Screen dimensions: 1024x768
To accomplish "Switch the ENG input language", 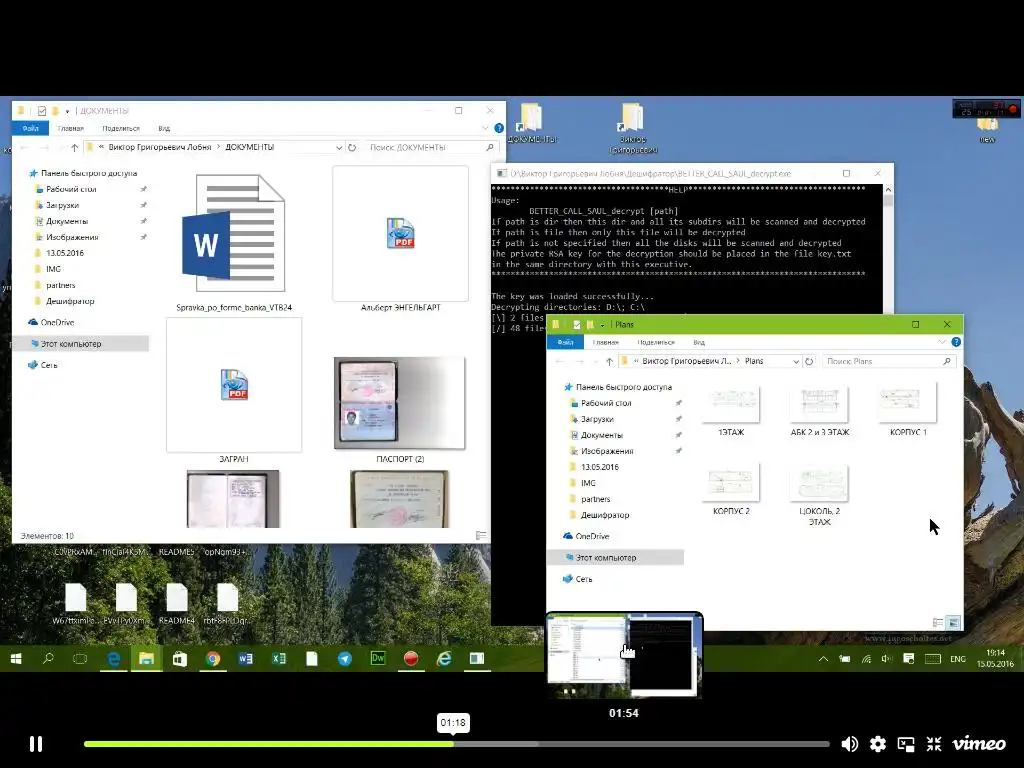I will (957, 659).
